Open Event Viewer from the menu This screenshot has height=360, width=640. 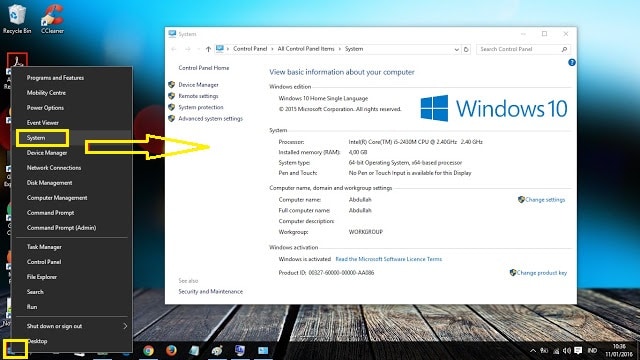pos(42,122)
